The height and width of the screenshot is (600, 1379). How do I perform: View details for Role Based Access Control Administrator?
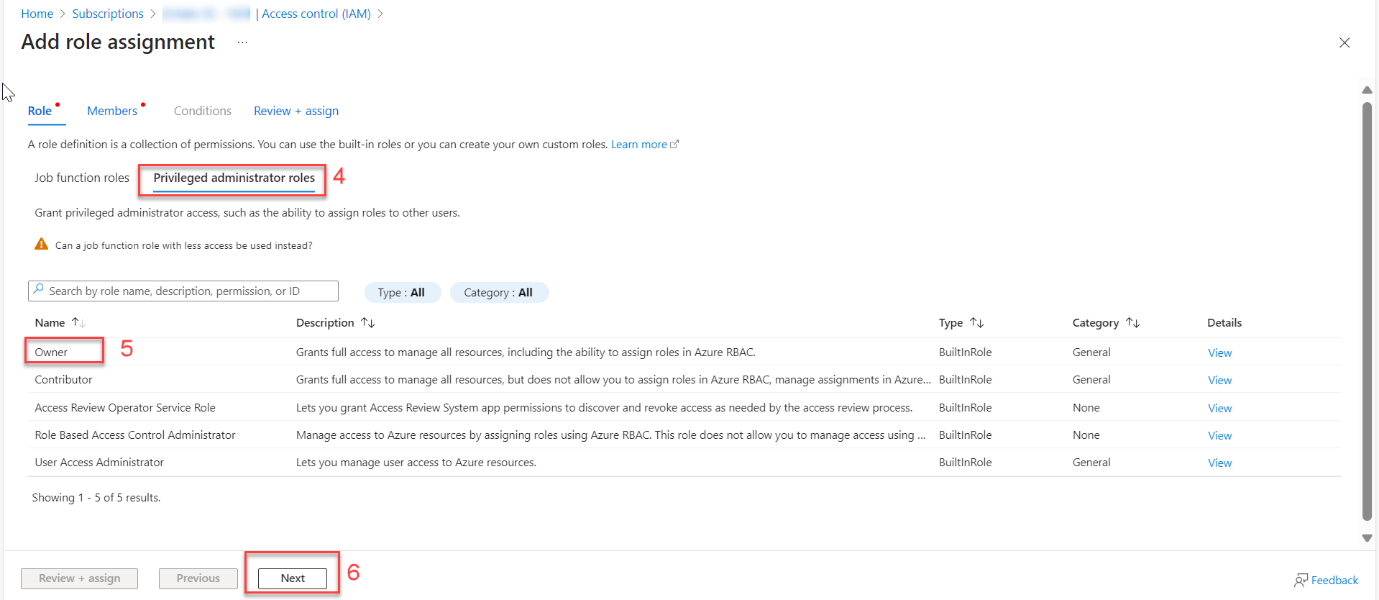[1220, 435]
